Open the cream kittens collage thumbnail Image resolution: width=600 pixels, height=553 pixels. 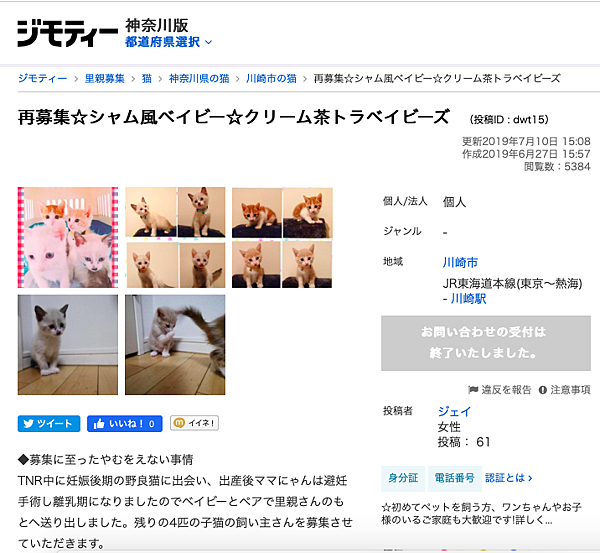click(175, 237)
